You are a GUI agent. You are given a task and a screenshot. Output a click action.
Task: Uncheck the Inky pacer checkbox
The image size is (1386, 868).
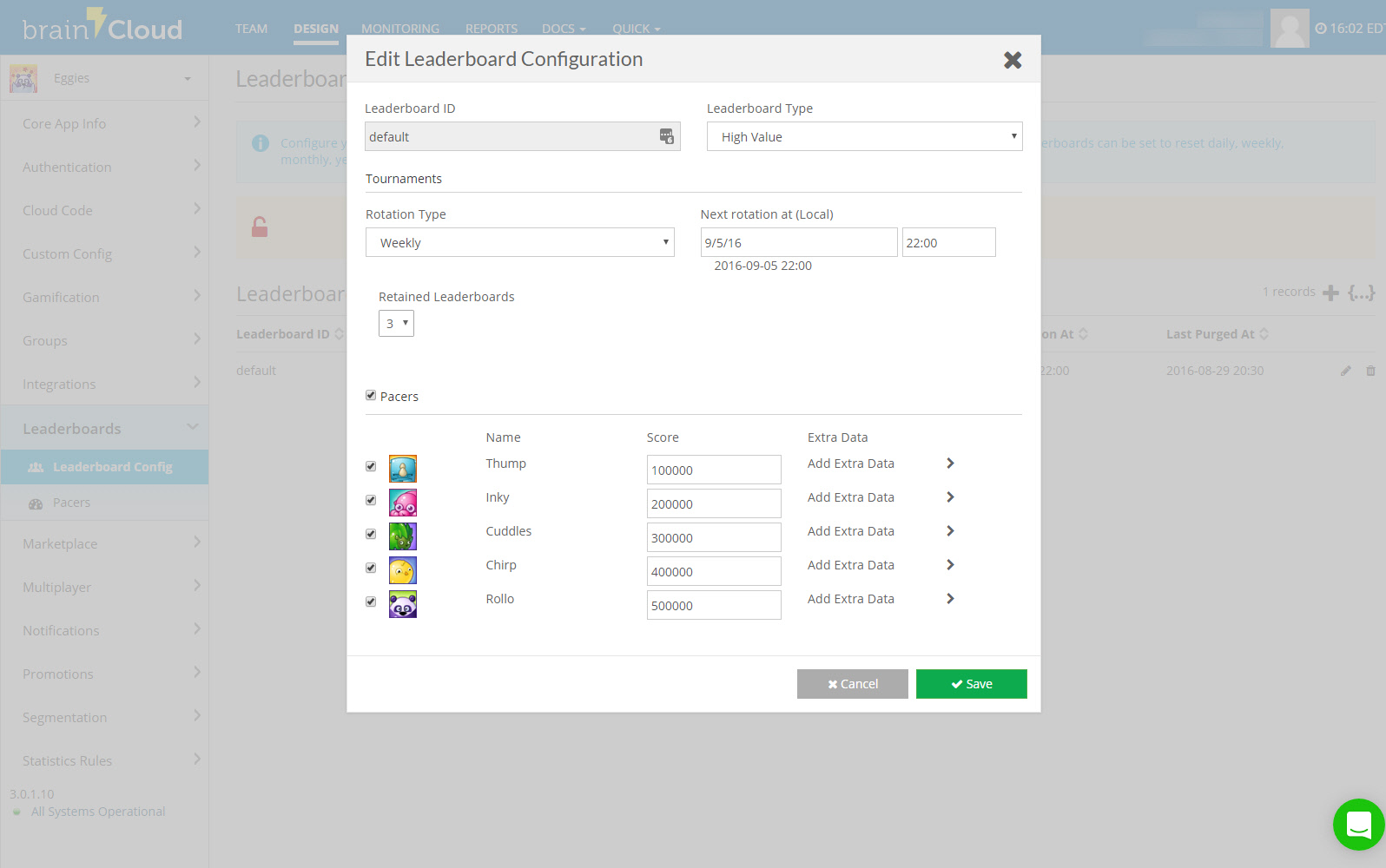coord(371,500)
